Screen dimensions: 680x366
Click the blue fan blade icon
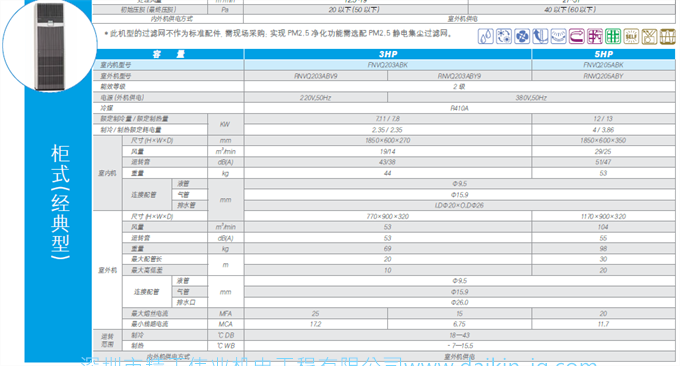522,36
